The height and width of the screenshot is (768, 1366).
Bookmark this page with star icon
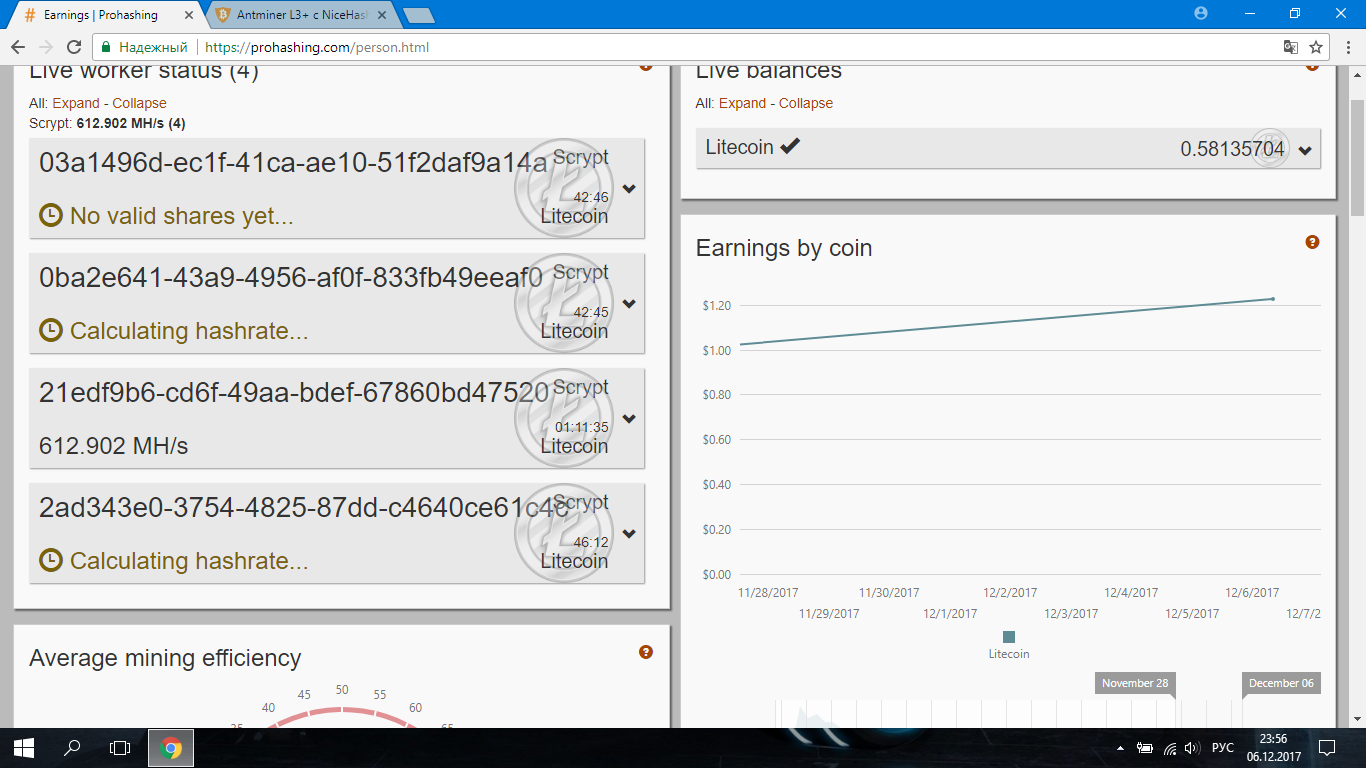pyautogui.click(x=1316, y=47)
